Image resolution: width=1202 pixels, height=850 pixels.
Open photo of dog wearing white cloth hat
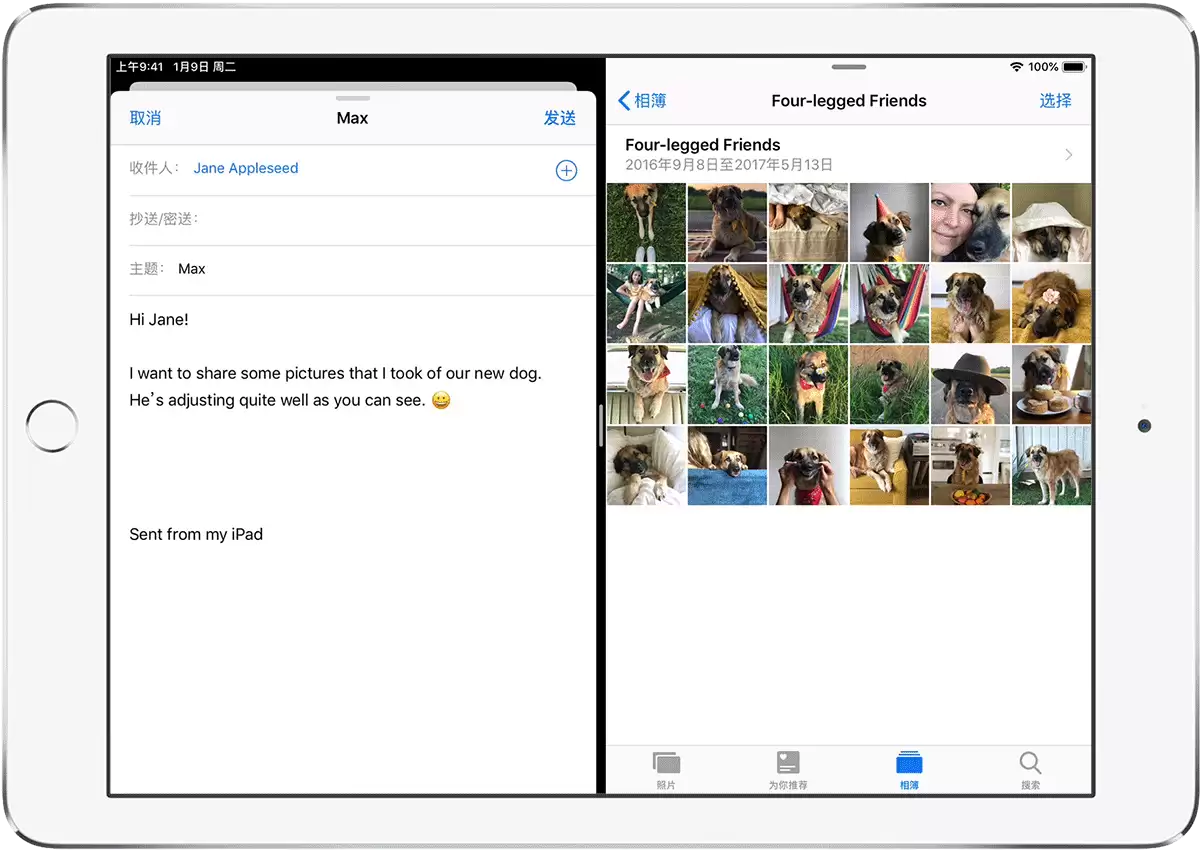(x=1052, y=222)
